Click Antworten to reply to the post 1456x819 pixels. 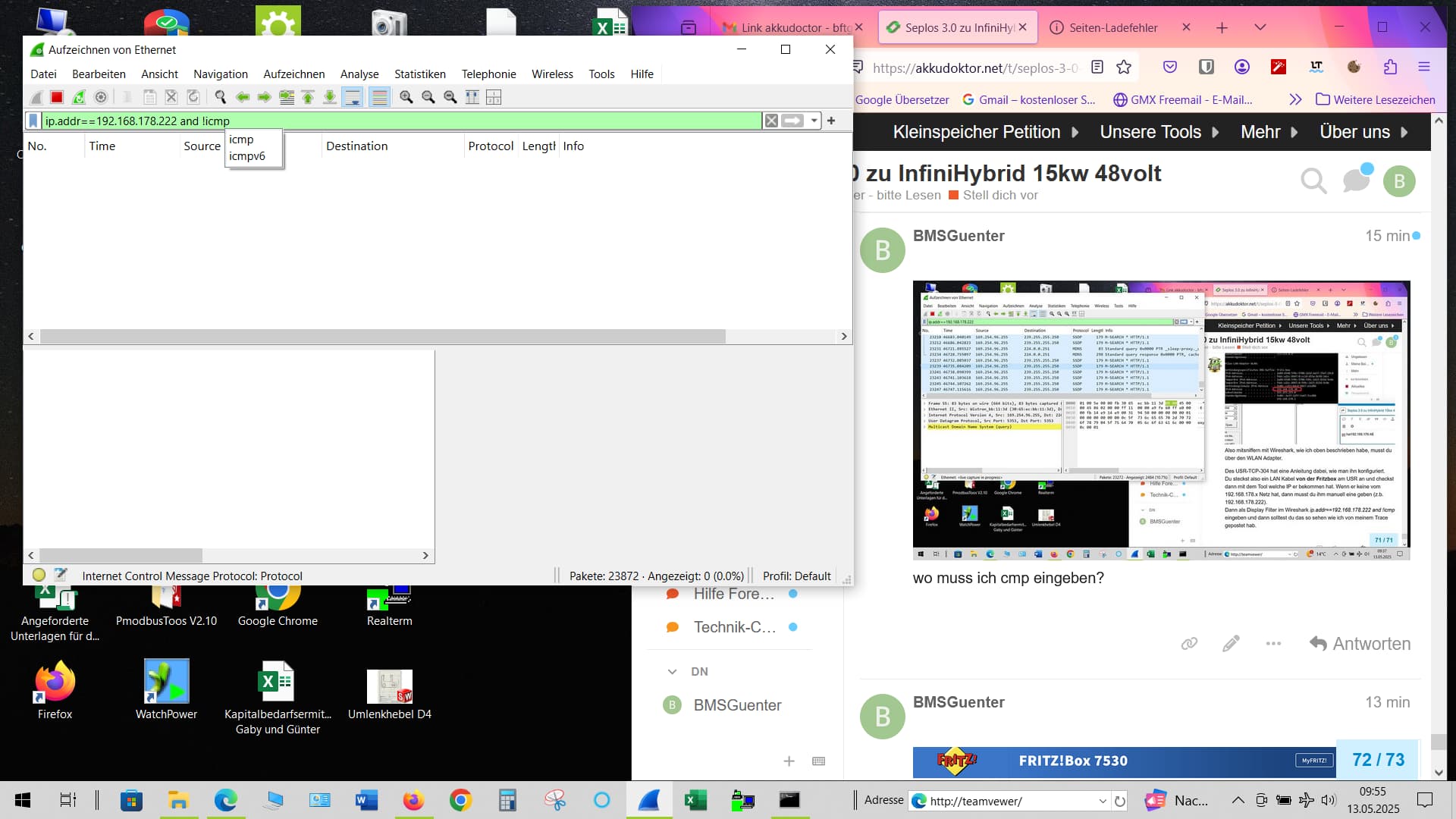click(1360, 644)
